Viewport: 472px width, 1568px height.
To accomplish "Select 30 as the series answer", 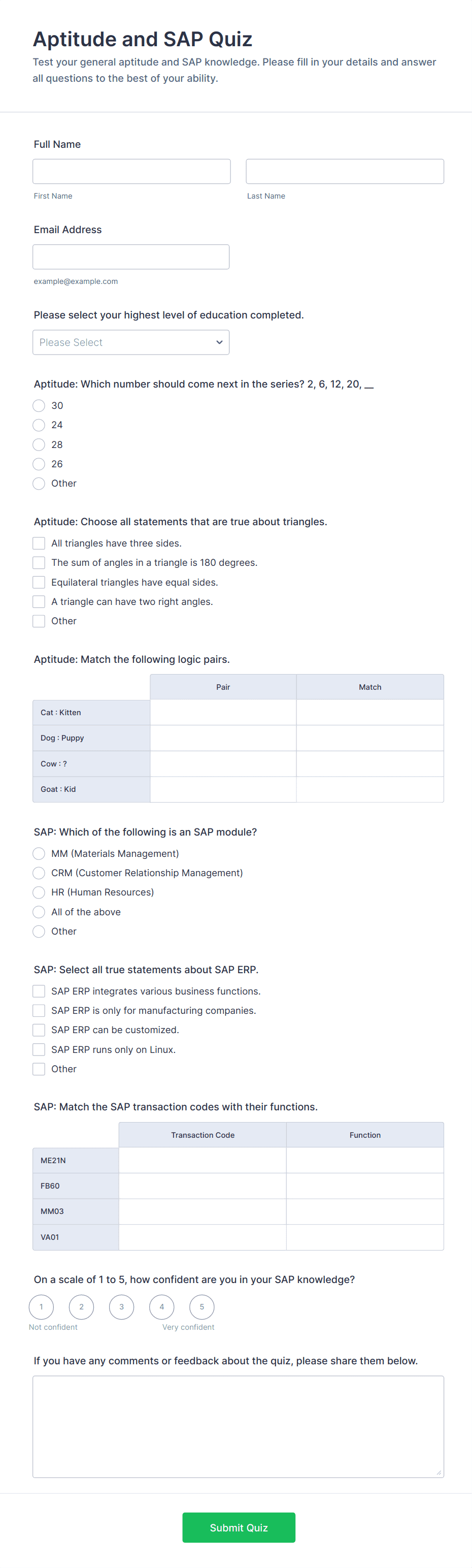I will coord(39,405).
